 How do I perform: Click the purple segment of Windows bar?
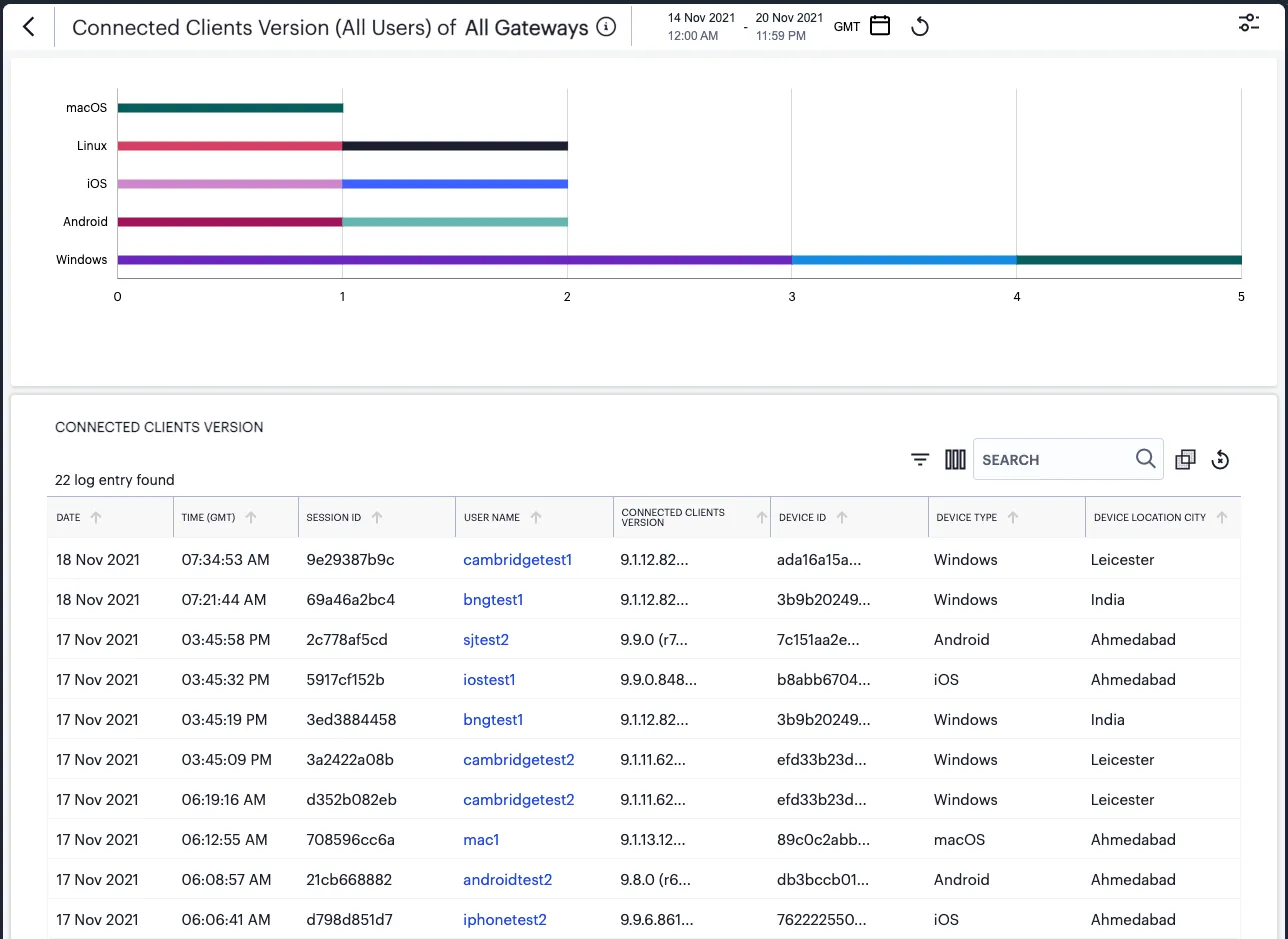click(x=455, y=260)
